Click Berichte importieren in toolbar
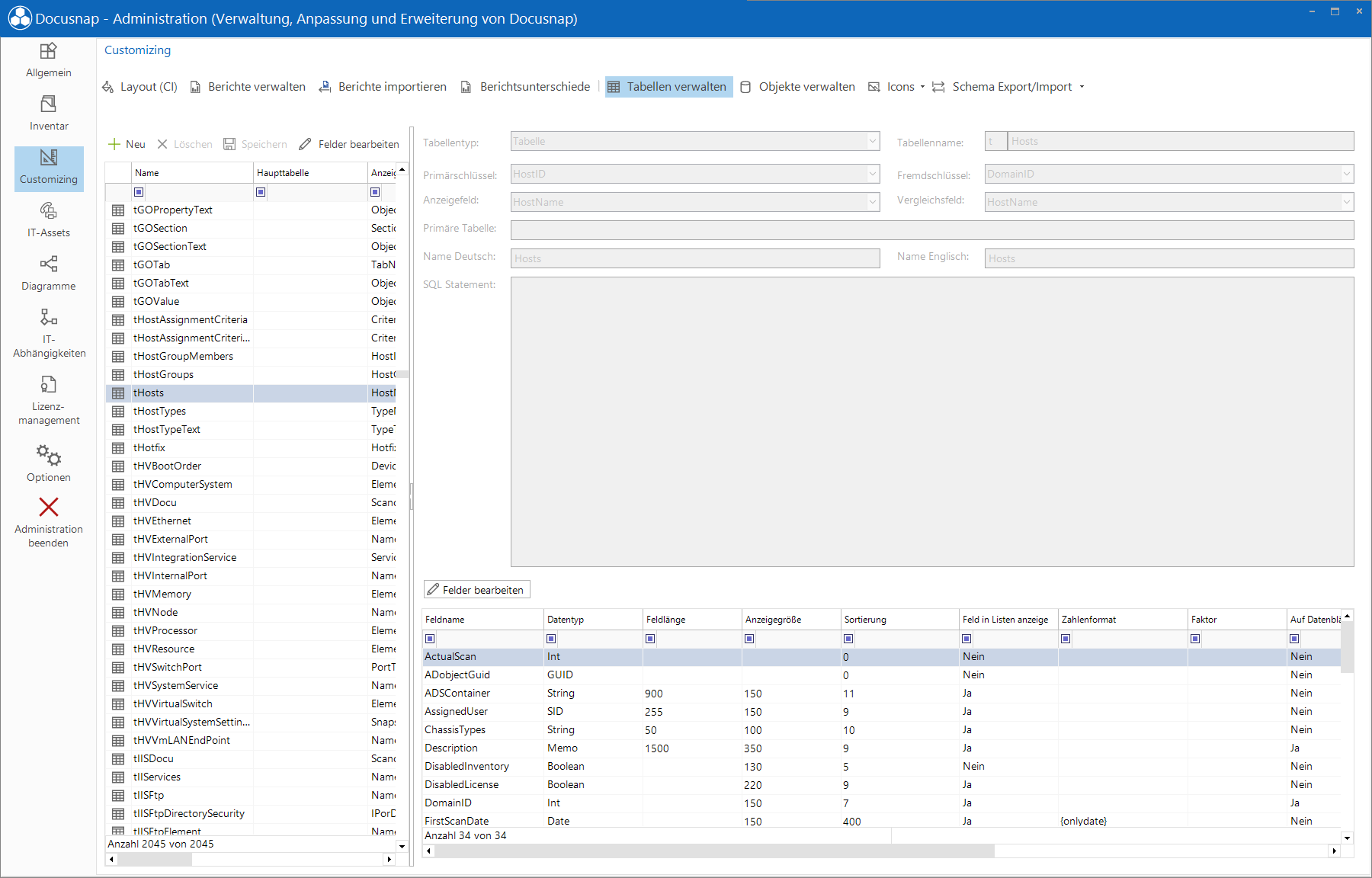This screenshot has height=878, width=1372. [x=383, y=87]
